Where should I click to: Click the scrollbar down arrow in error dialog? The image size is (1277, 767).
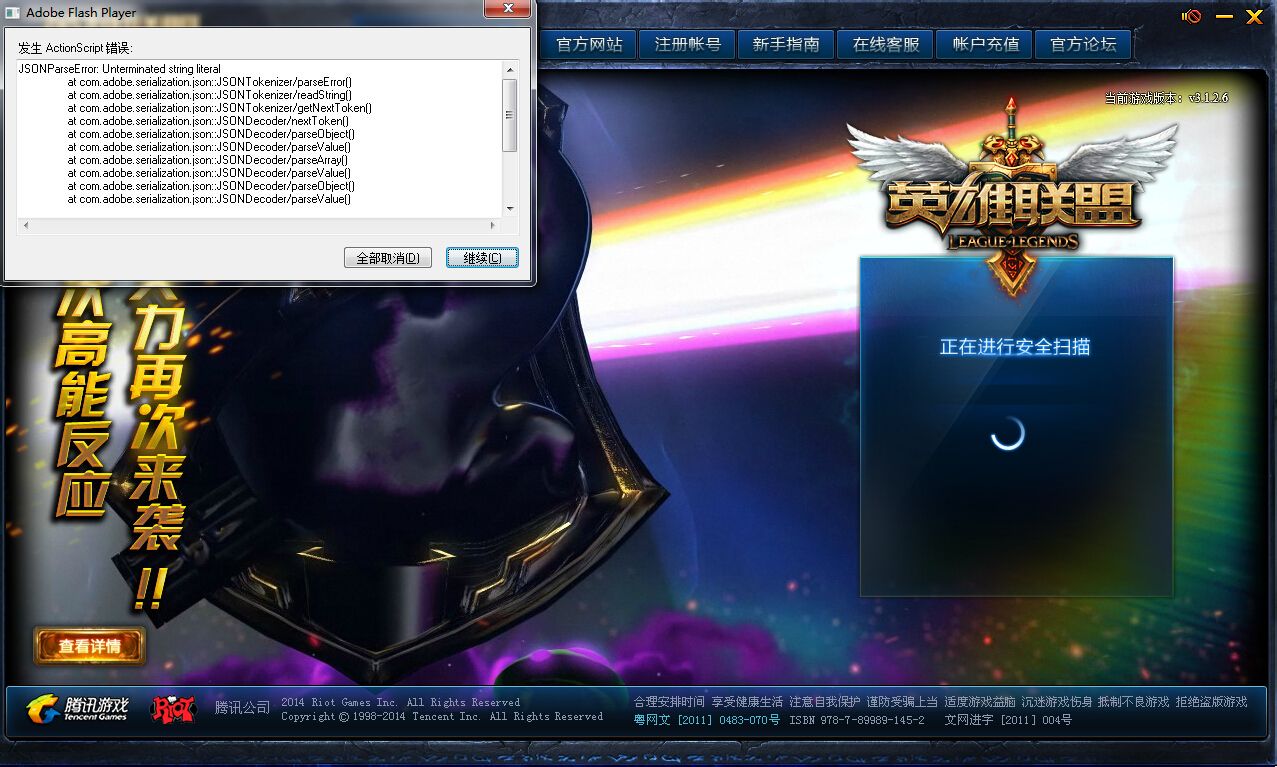coord(511,208)
